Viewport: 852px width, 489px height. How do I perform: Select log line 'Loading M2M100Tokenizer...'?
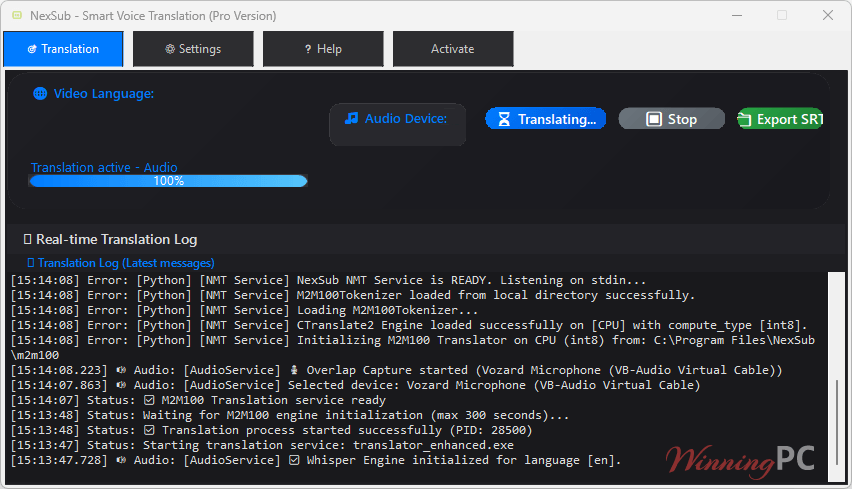click(x=244, y=310)
